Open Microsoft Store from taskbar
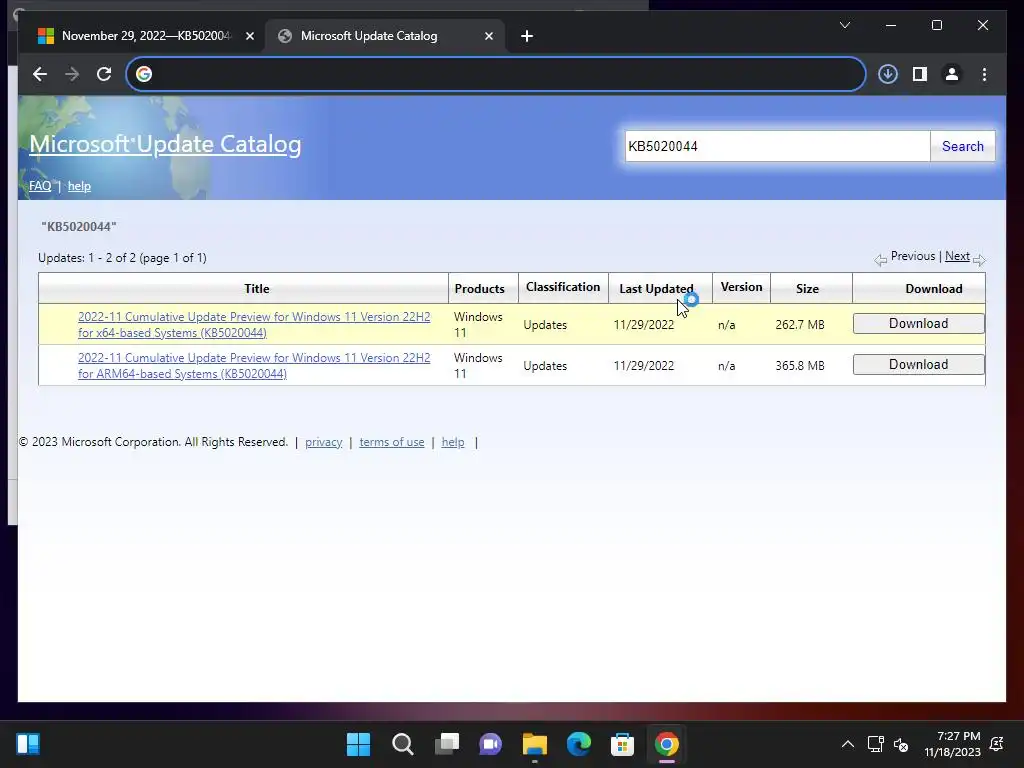The width and height of the screenshot is (1024, 768). [x=622, y=744]
